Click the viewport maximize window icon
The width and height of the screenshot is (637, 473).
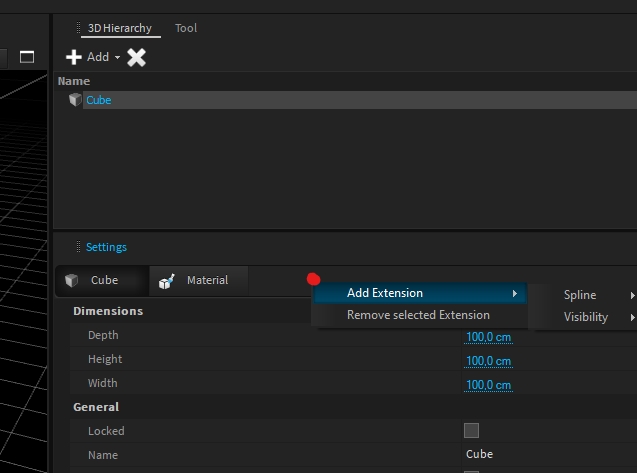pos(27,57)
